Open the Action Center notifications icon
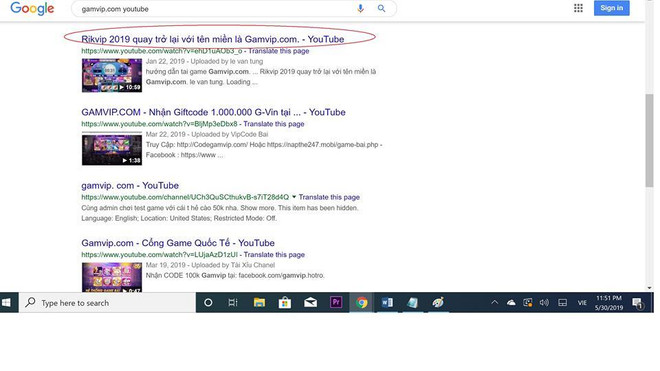 point(637,303)
